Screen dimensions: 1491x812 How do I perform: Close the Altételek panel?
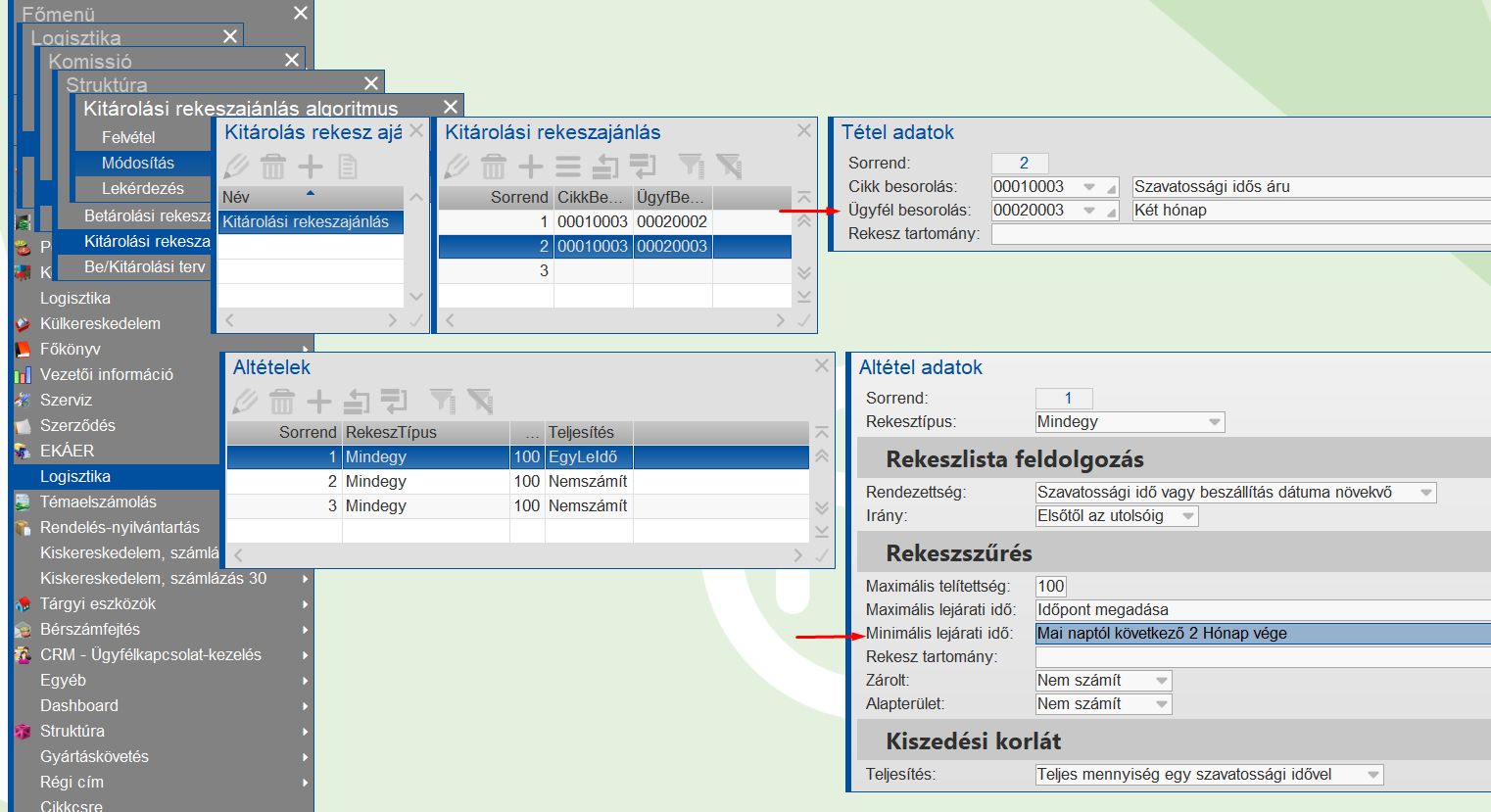(x=822, y=366)
